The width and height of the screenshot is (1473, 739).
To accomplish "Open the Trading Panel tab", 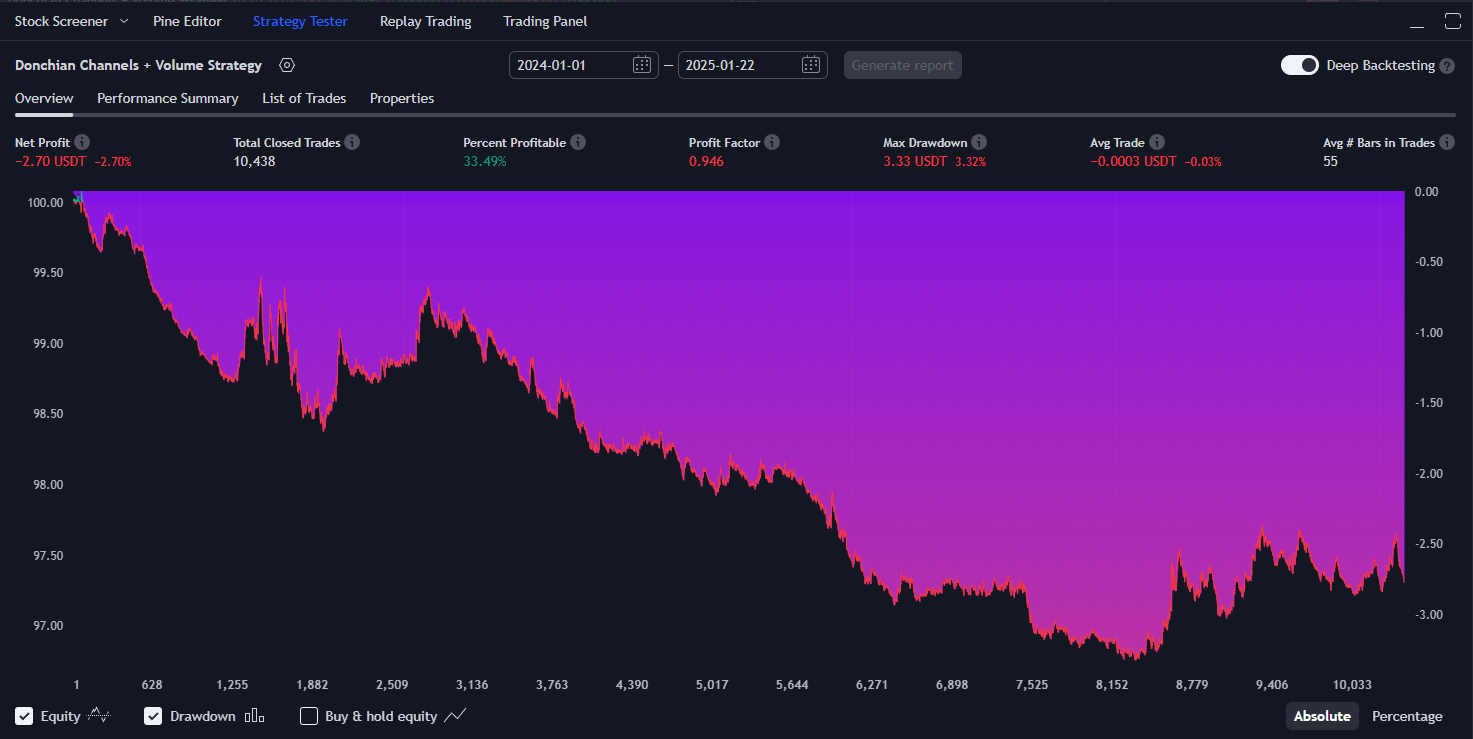I will point(545,21).
